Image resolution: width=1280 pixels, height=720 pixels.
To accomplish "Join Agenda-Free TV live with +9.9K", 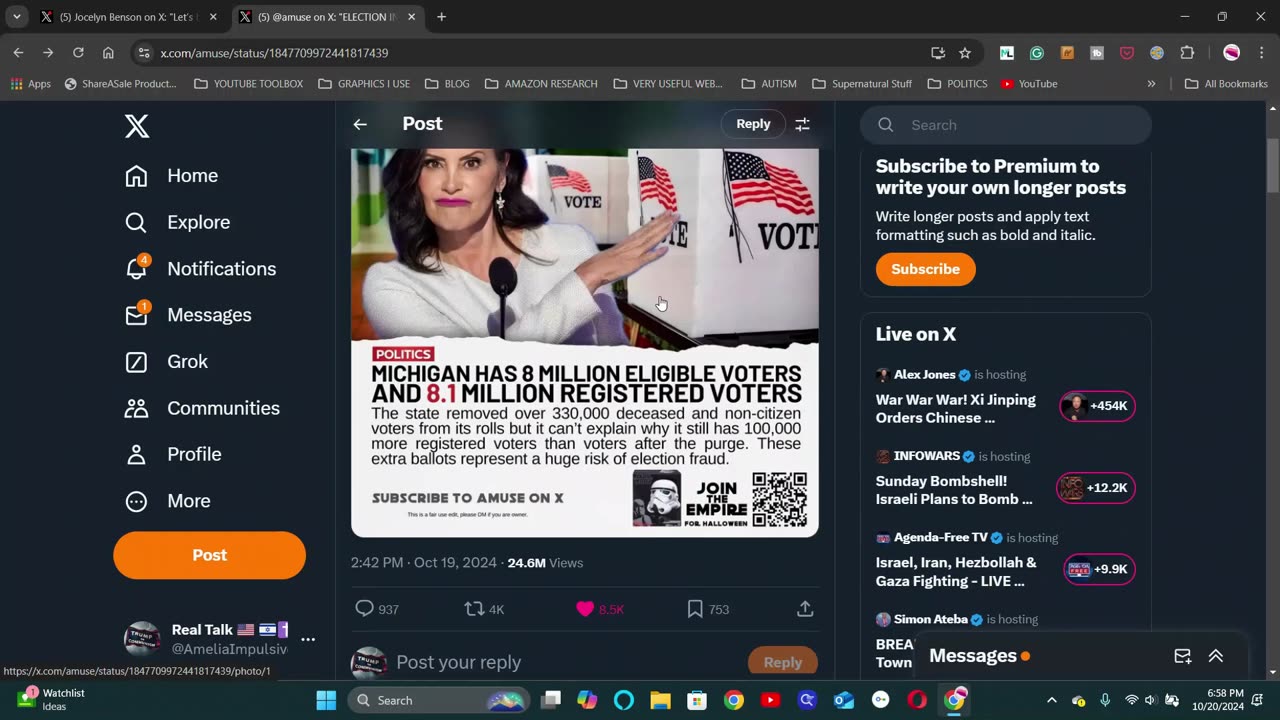I will (x=1099, y=569).
